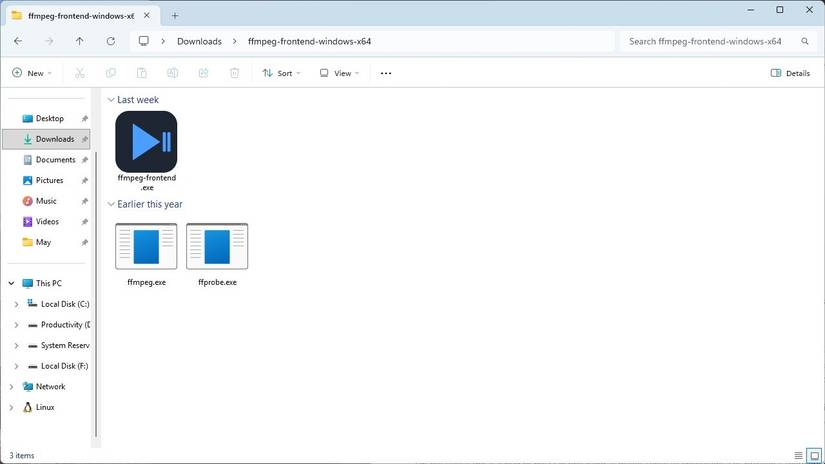
Task: Expand the Local Disk (F:) node
Action: [16, 366]
